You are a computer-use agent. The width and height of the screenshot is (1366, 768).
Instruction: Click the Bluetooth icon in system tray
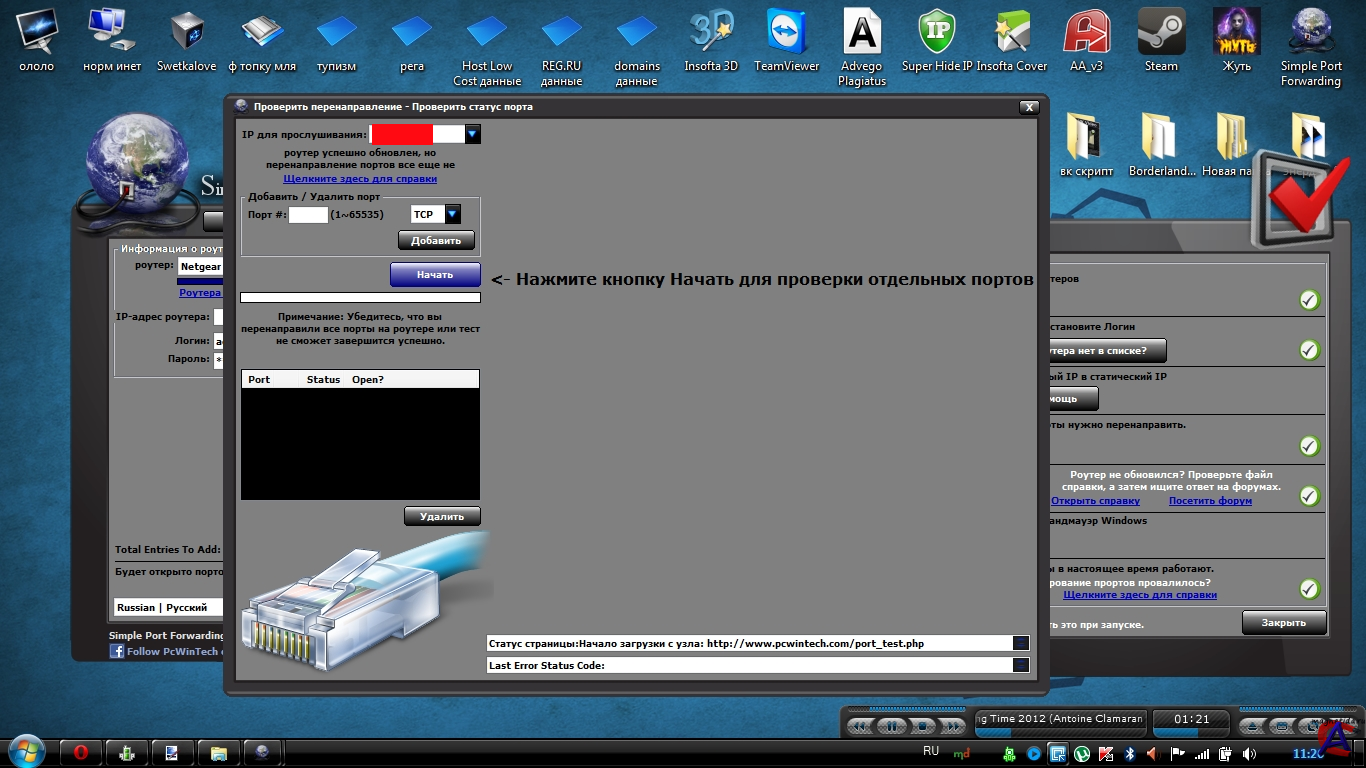(x=1130, y=754)
